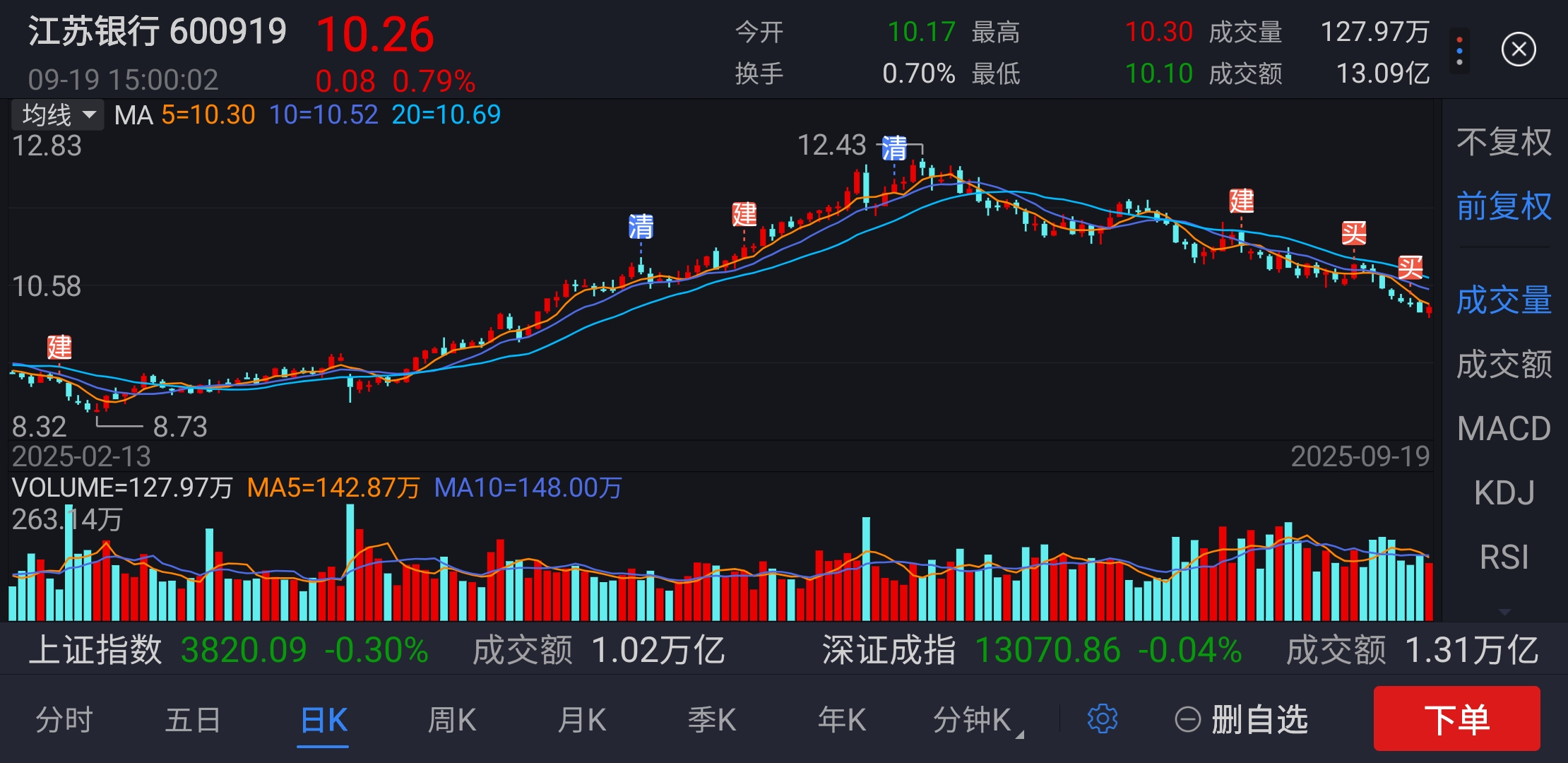Tap the red 下单 order button
The width and height of the screenshot is (1568, 763).
pyautogui.click(x=1456, y=718)
